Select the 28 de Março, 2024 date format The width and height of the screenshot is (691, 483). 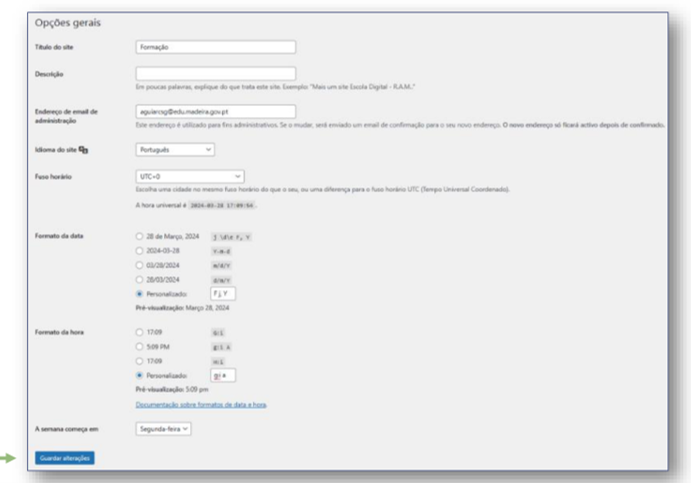pos(139,236)
